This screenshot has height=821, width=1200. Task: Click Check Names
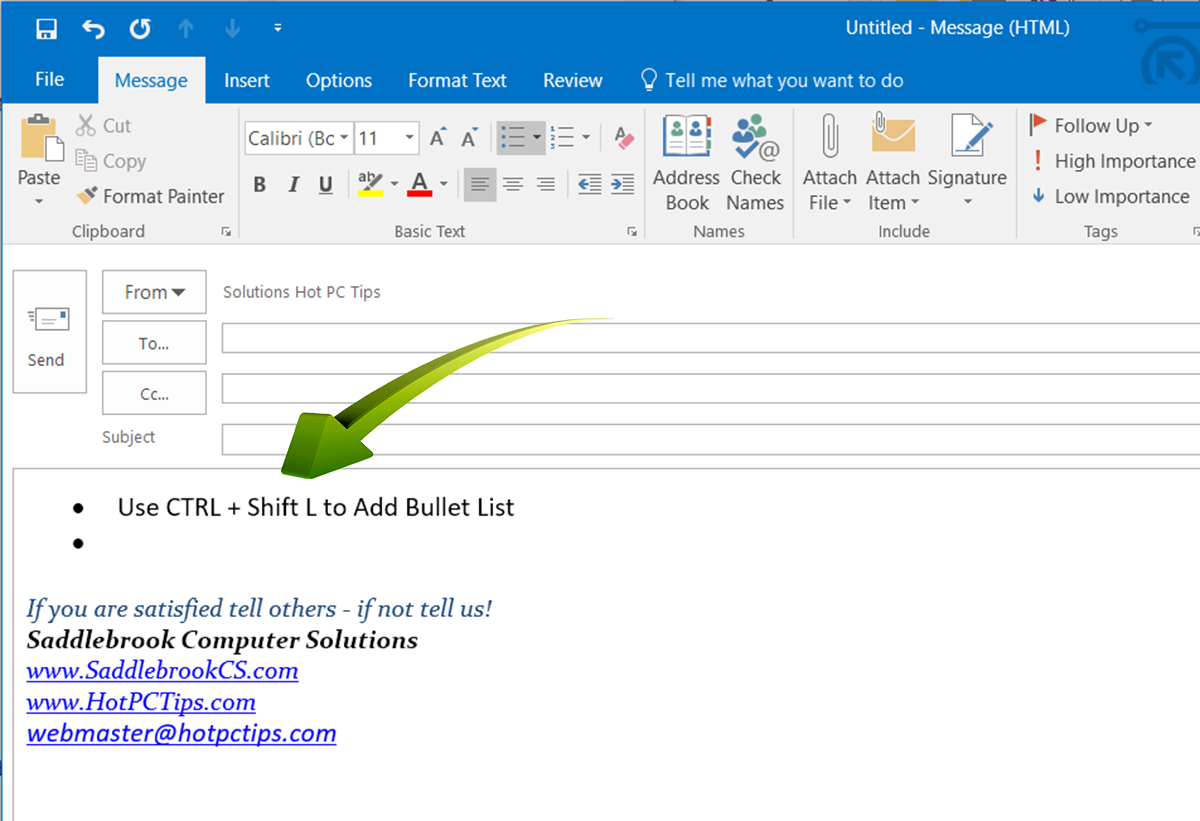[x=755, y=162]
